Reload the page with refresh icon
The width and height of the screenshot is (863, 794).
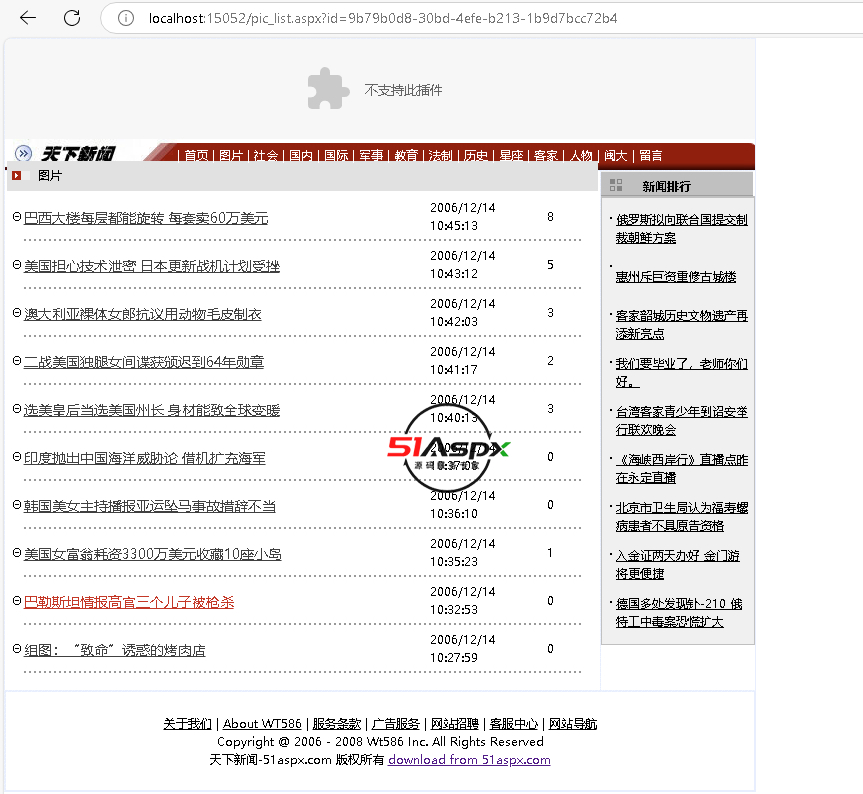pyautogui.click(x=72, y=18)
